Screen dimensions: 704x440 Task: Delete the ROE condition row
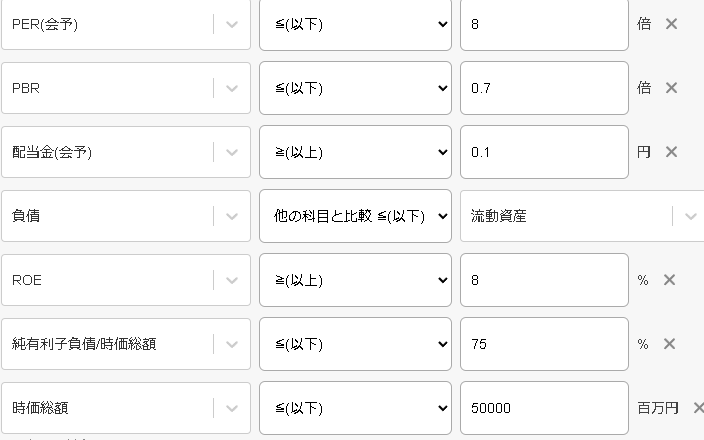click(x=671, y=280)
